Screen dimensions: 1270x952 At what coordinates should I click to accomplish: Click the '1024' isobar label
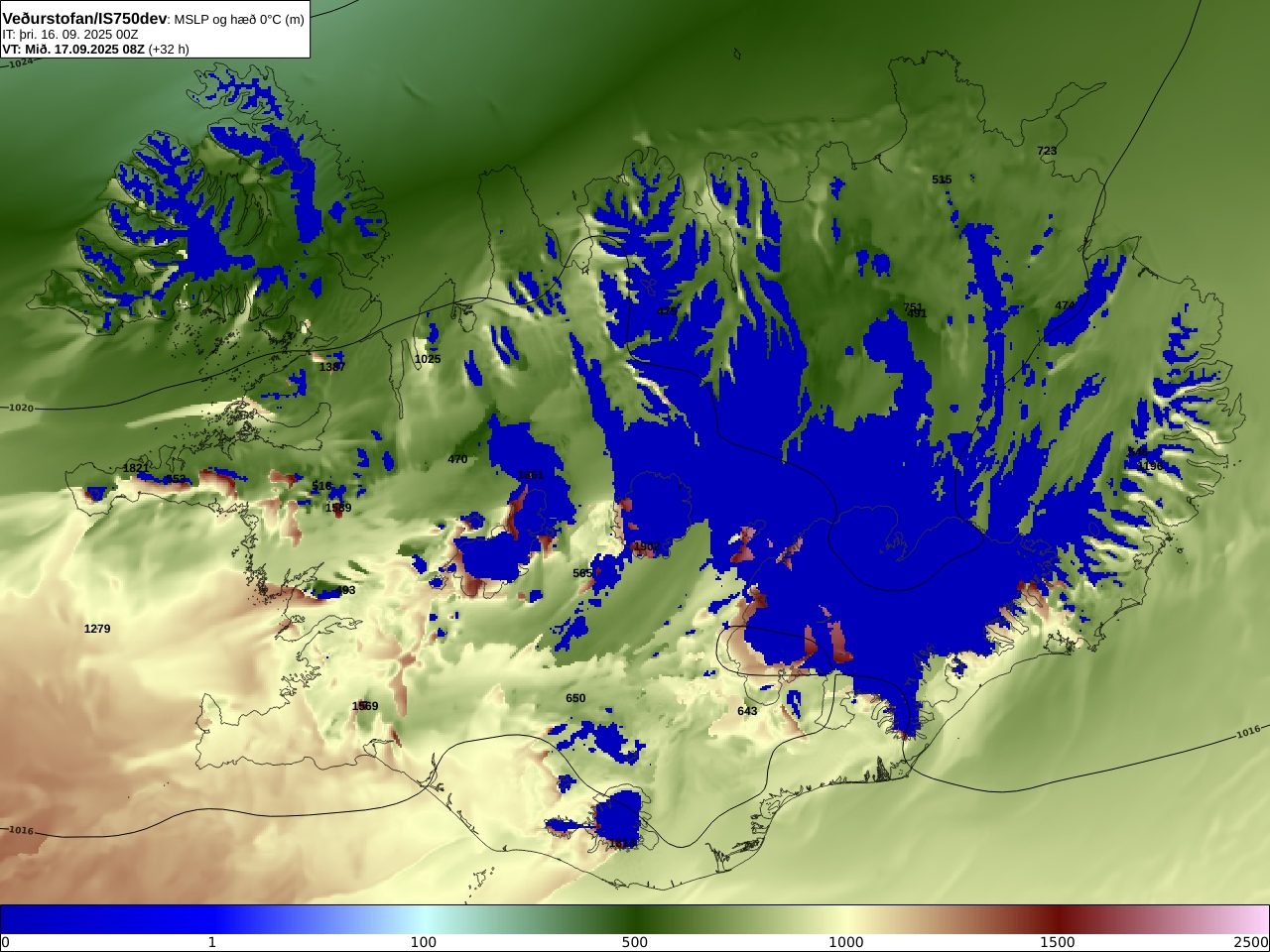click(x=20, y=62)
